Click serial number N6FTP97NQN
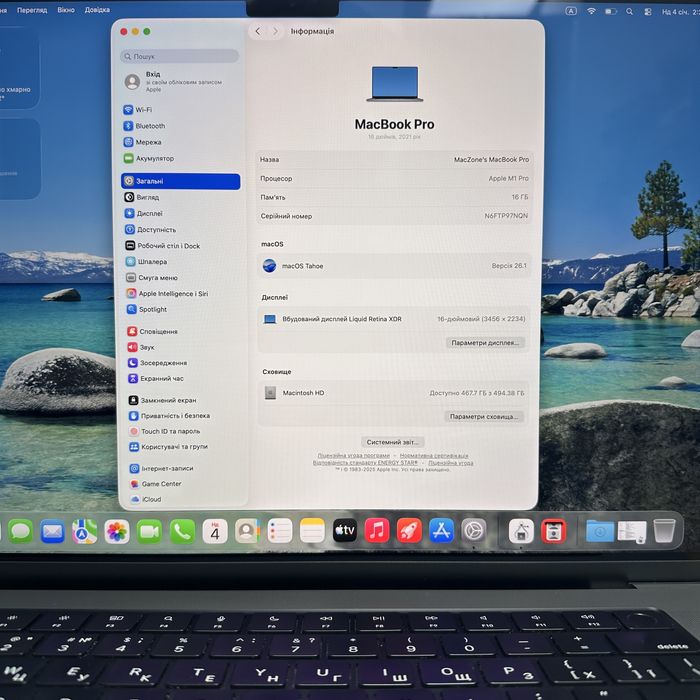700x700 pixels. pos(506,216)
